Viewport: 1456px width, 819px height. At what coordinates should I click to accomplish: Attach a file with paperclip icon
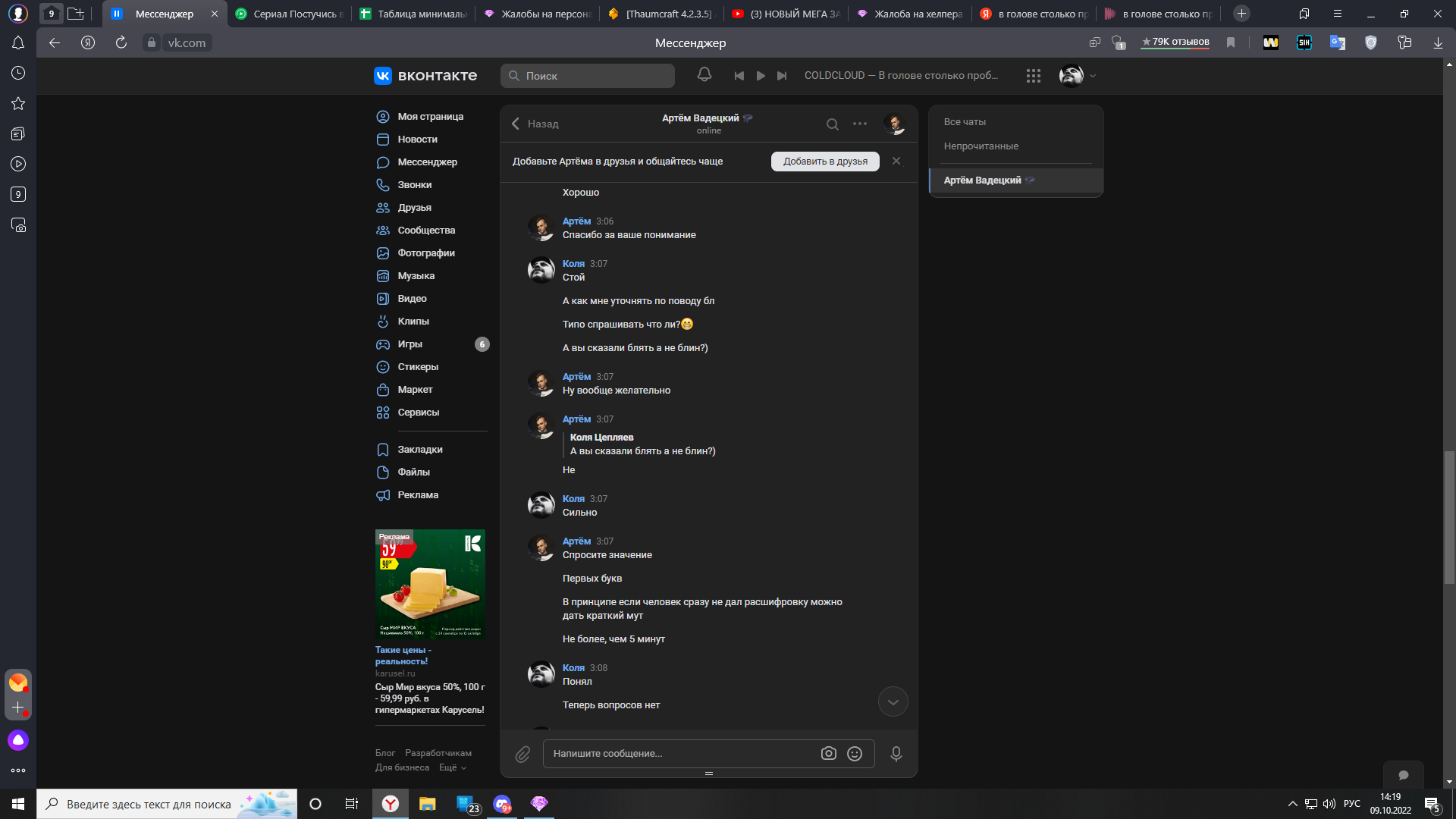522,754
